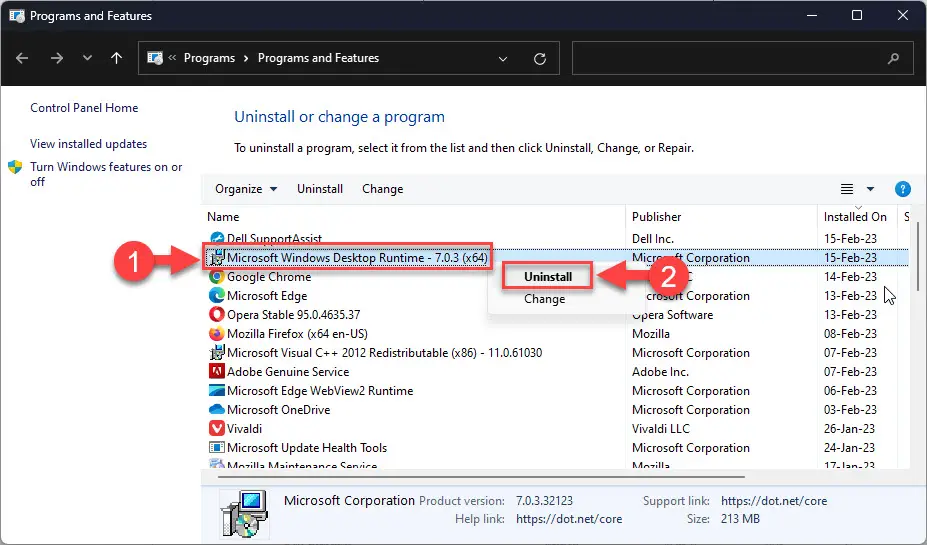Expand the view options dropdown arrow

[870, 189]
